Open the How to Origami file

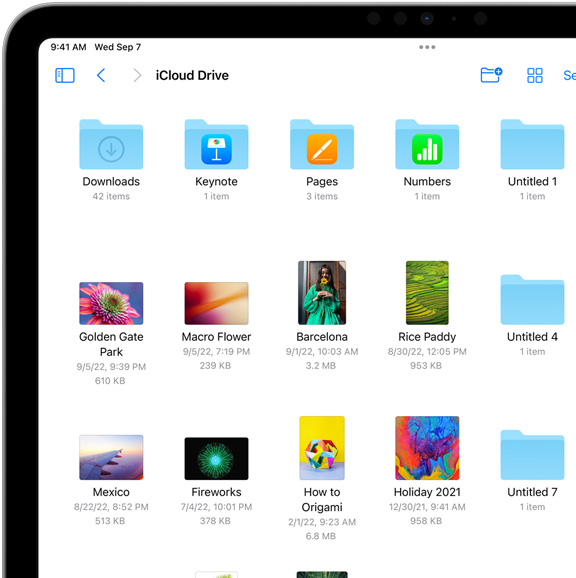tap(322, 448)
